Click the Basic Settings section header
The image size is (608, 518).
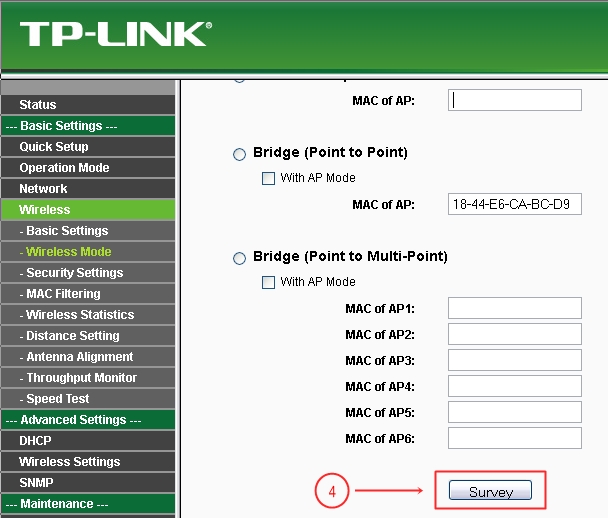(x=88, y=126)
